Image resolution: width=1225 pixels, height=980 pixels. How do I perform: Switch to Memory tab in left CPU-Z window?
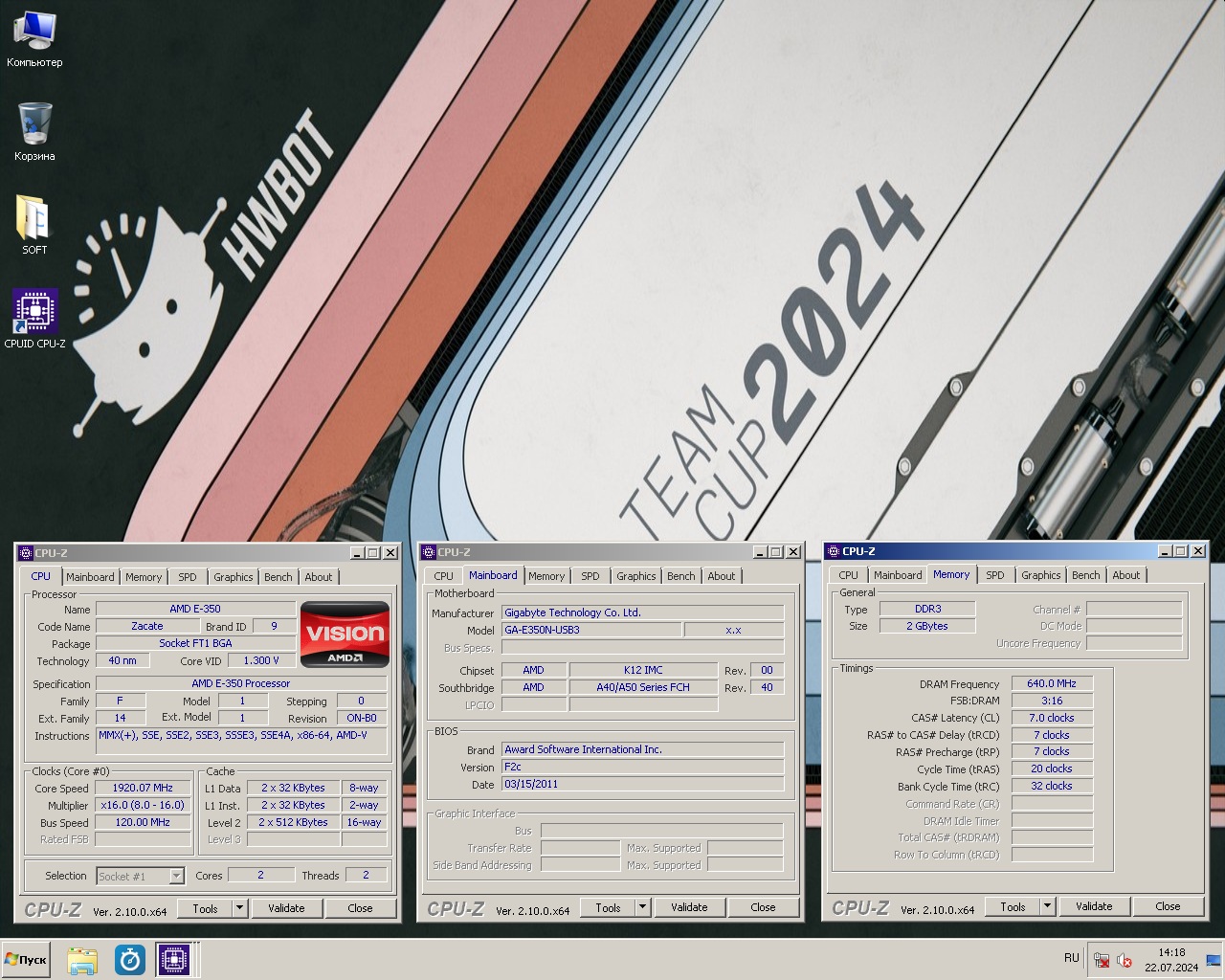tap(144, 577)
